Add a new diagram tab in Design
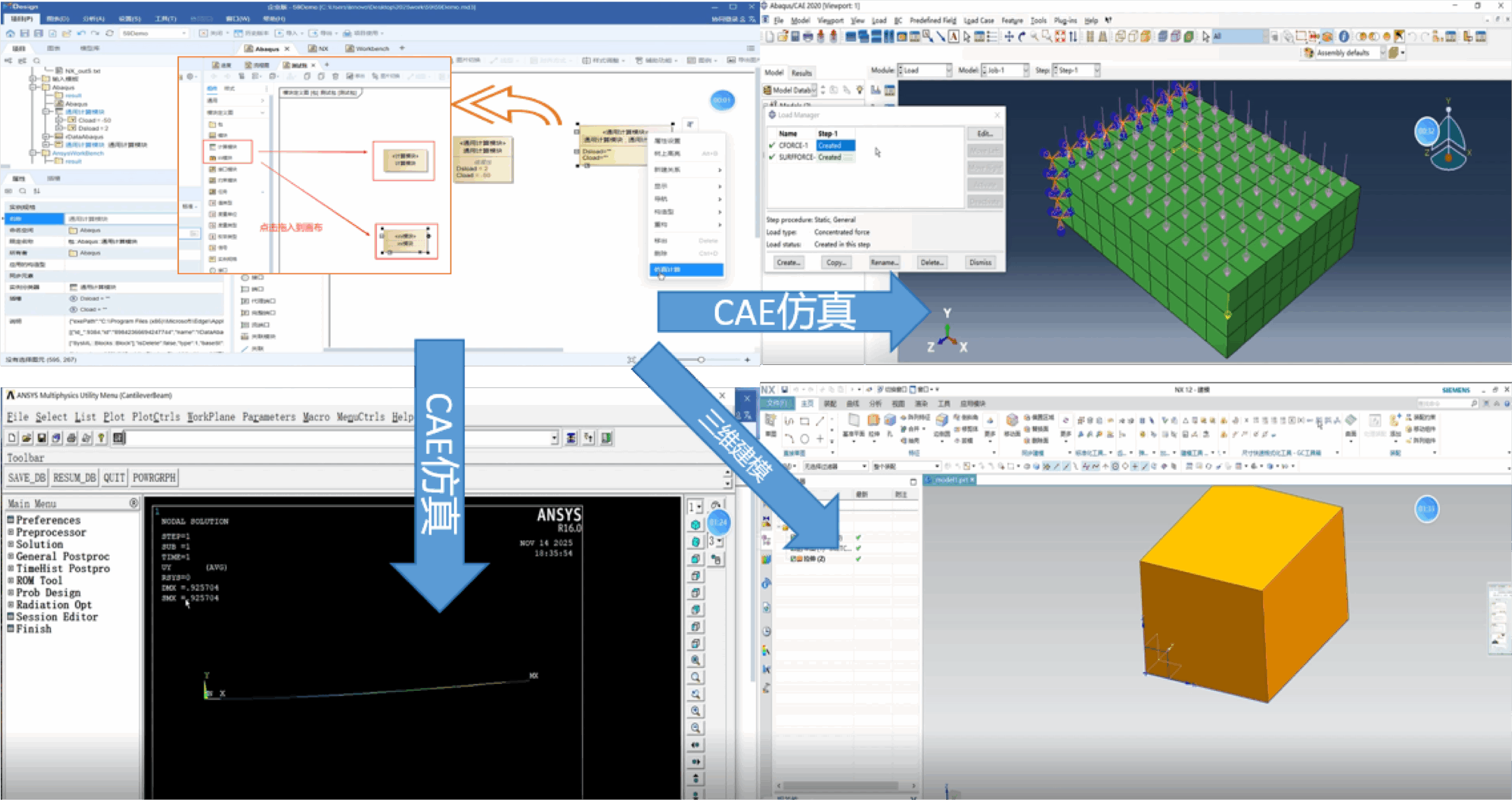 402,48
